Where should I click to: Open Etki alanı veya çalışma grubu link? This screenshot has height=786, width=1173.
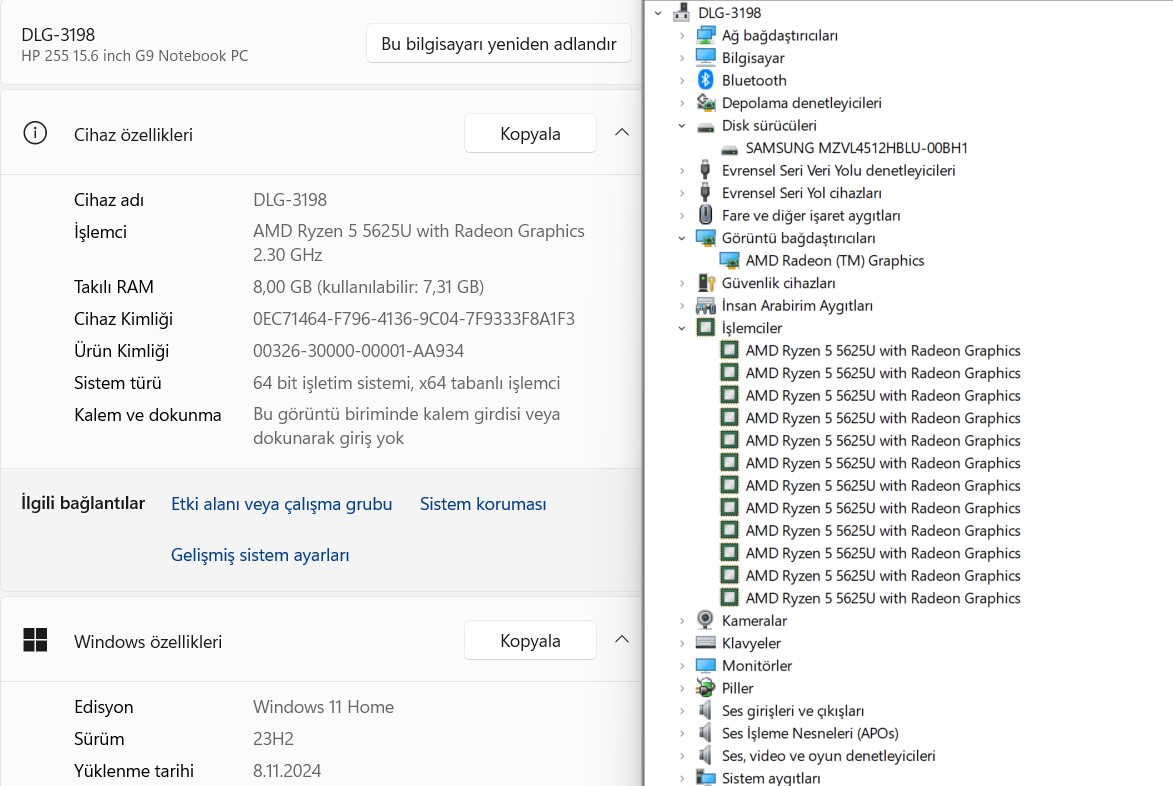[281, 504]
